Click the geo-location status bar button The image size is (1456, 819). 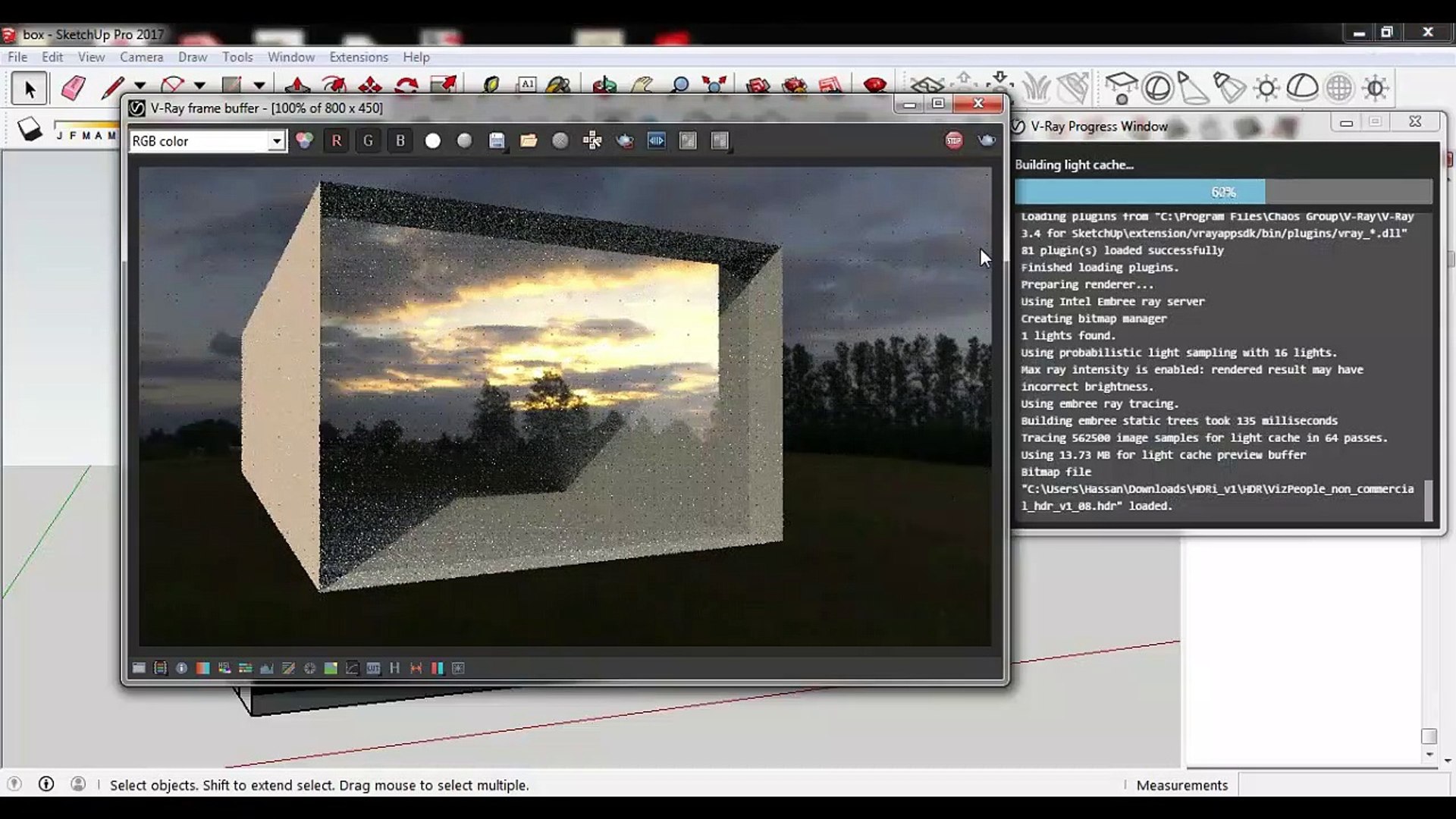14,784
